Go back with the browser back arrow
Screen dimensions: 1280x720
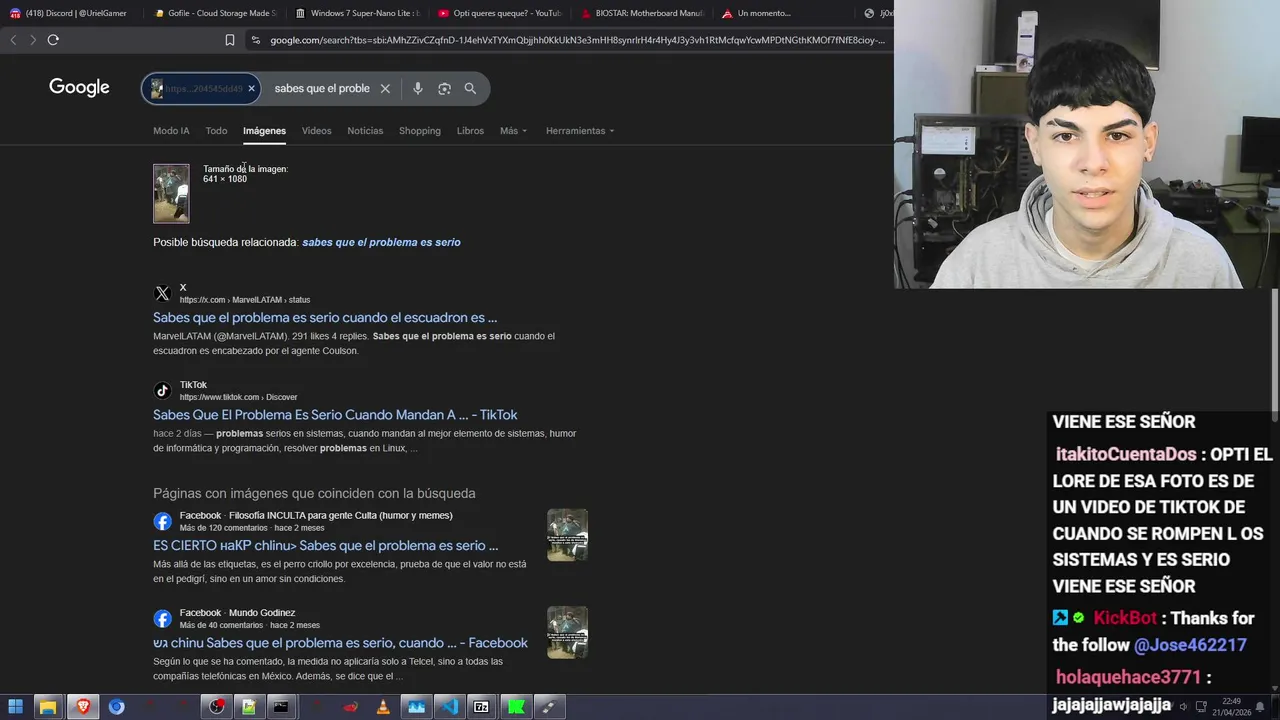(x=13, y=40)
